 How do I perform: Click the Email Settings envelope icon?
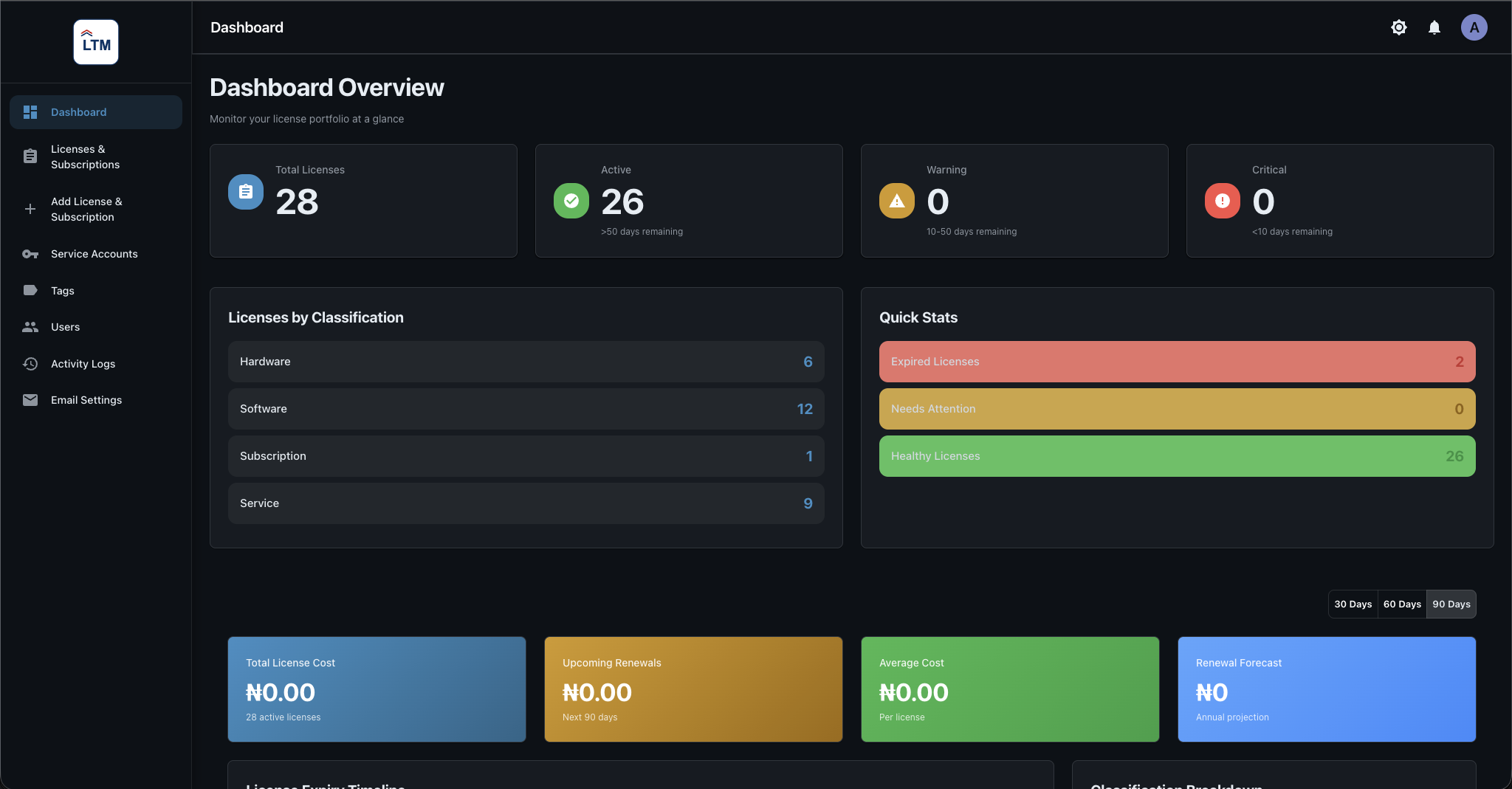30,400
